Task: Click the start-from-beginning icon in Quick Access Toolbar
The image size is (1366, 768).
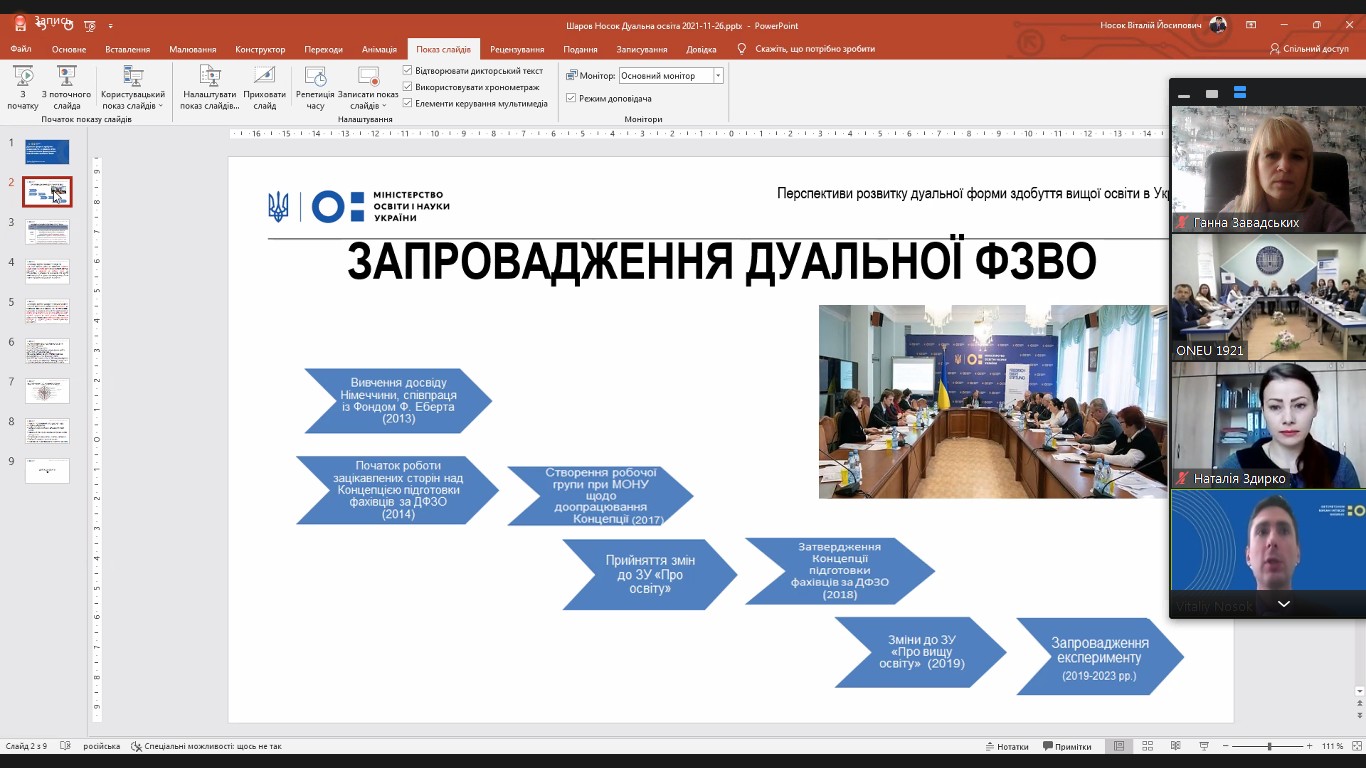Action: coord(90,25)
